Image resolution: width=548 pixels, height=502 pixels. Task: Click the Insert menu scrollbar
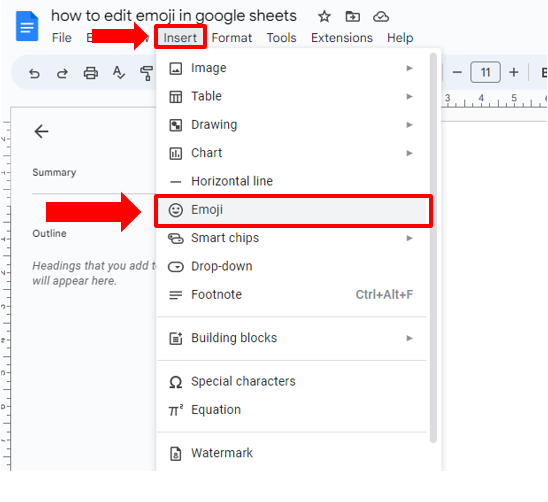coord(433,248)
